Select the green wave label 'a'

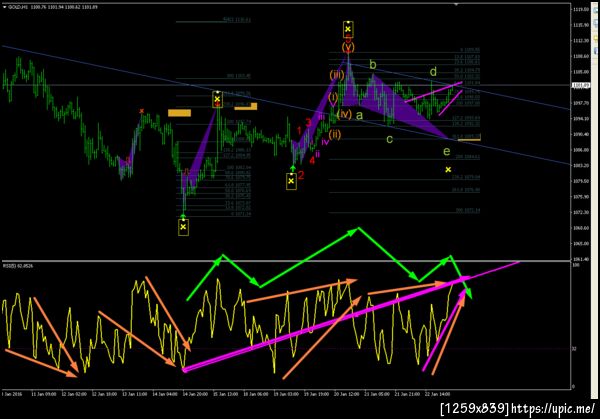(359, 115)
